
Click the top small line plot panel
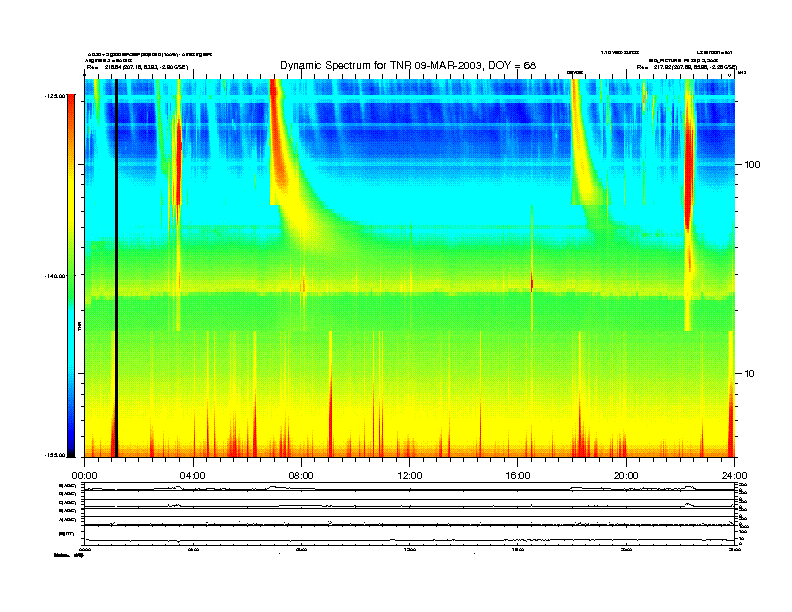tap(410, 486)
